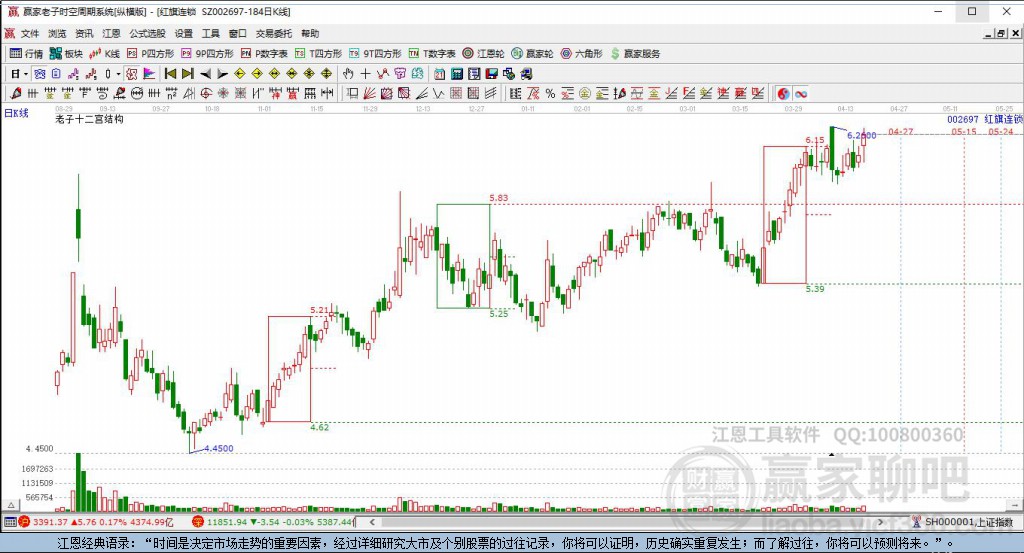
Task: Open 赢家服务 with dollar icon
Action: [x=635, y=54]
